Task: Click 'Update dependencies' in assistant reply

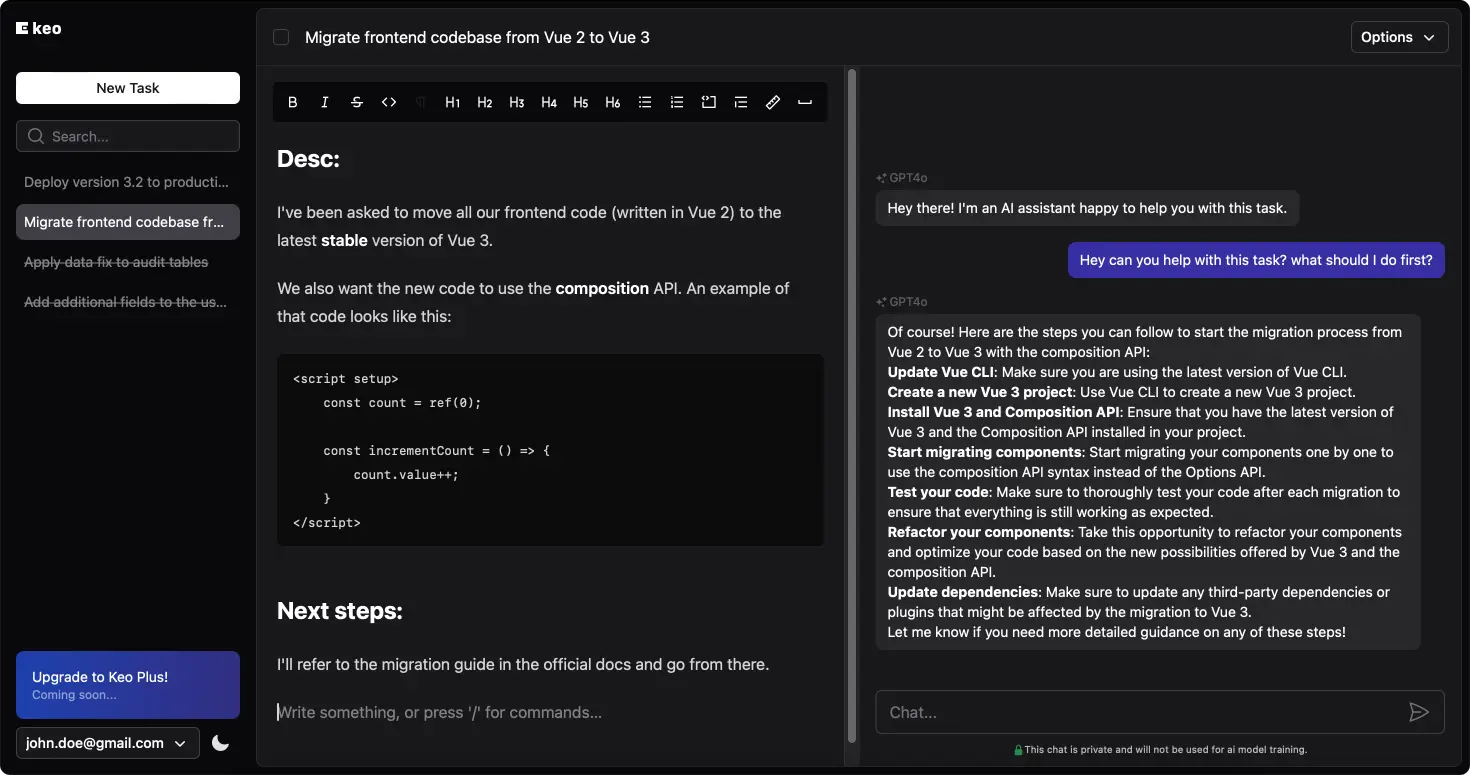Action: [964, 592]
